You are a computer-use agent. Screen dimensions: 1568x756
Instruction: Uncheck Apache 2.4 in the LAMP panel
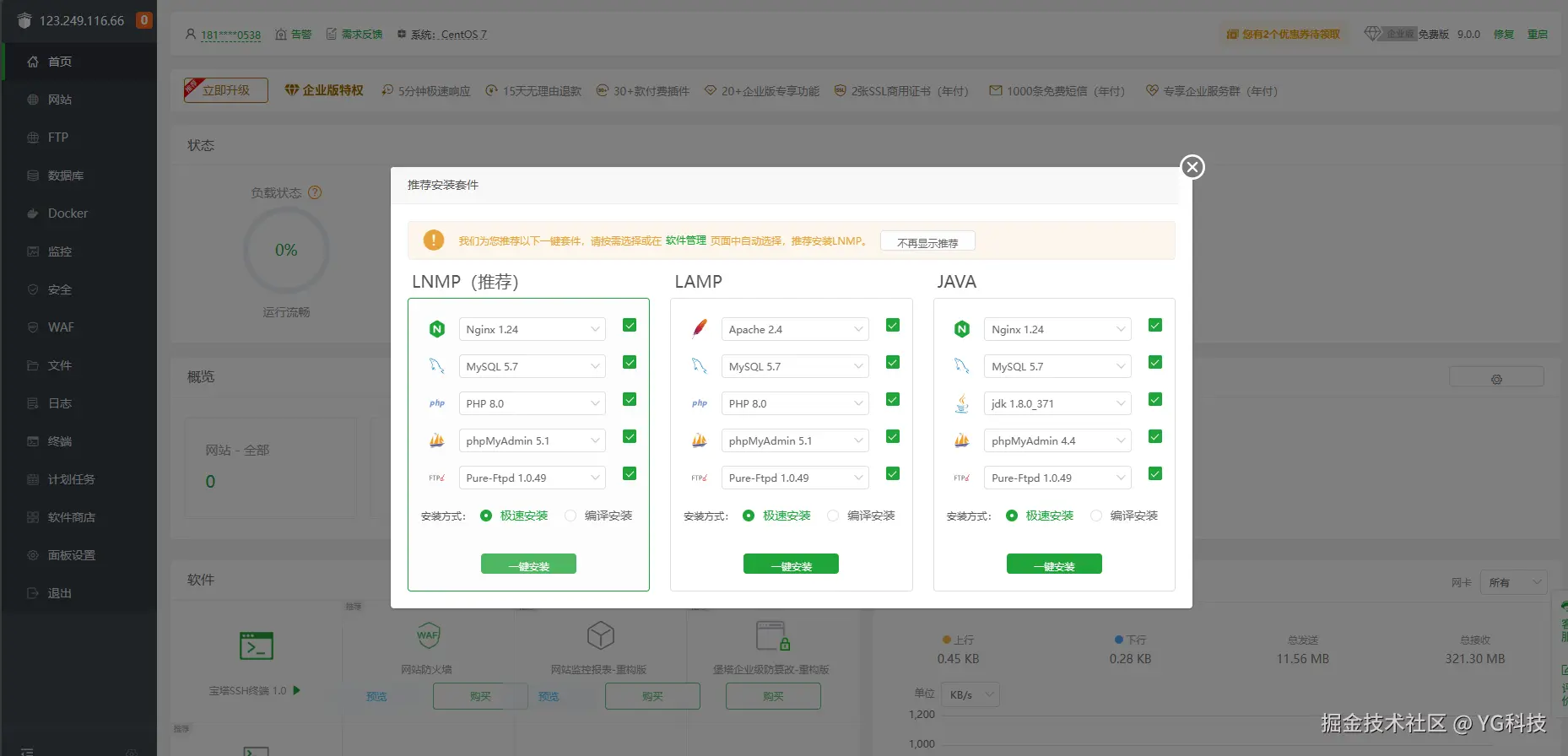click(893, 326)
